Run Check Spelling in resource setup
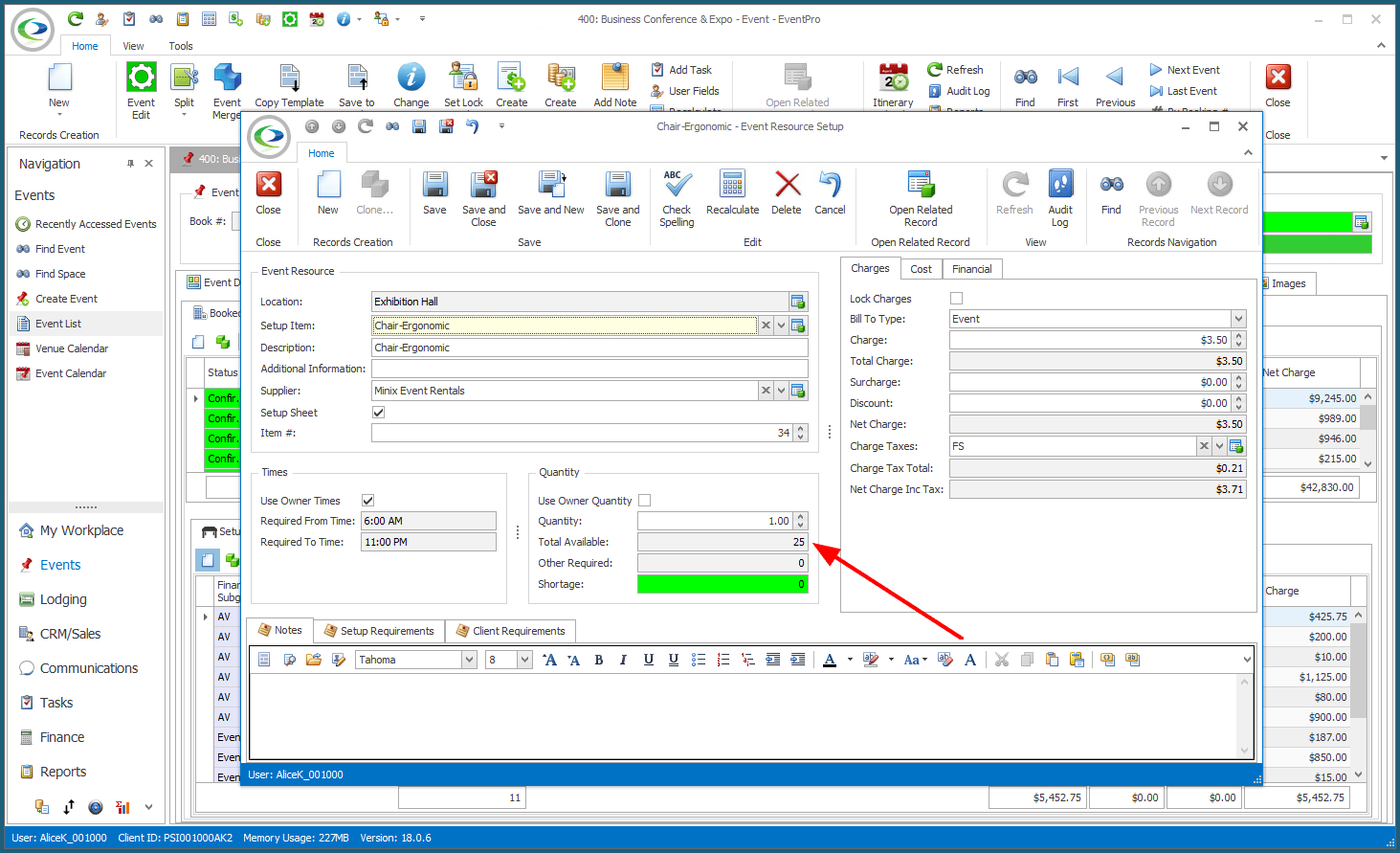Image resolution: width=1400 pixels, height=853 pixels. coord(677,198)
